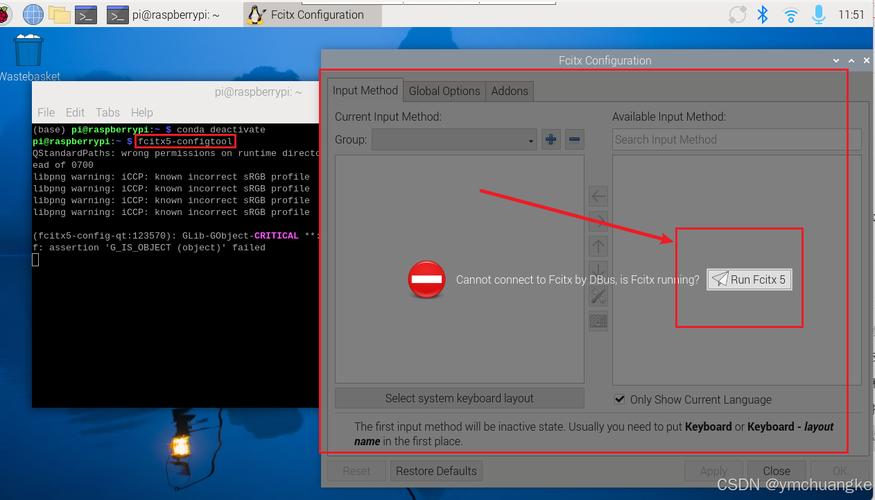Click the Reset button

coord(357,471)
